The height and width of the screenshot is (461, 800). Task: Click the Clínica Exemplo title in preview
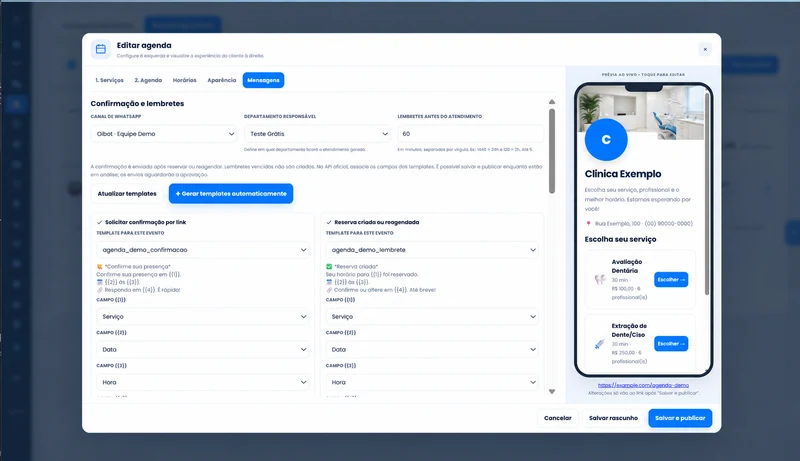tap(623, 174)
